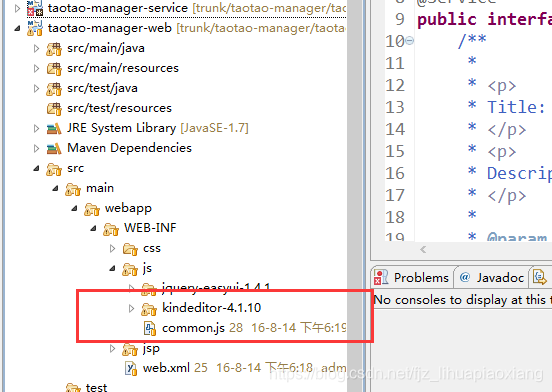Click the WEB-INF folder icon
This screenshot has width=552, height=392.
[111, 229]
